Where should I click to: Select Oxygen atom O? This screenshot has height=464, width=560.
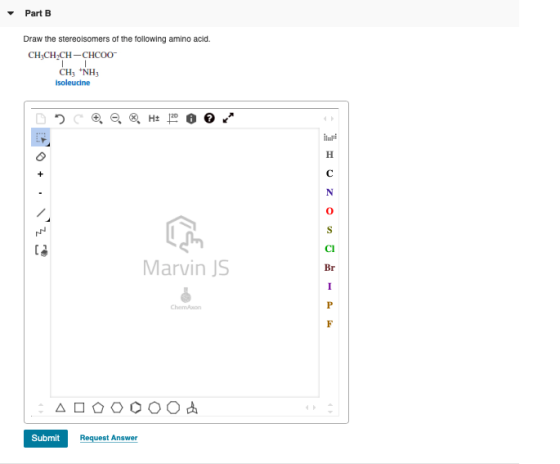330,211
